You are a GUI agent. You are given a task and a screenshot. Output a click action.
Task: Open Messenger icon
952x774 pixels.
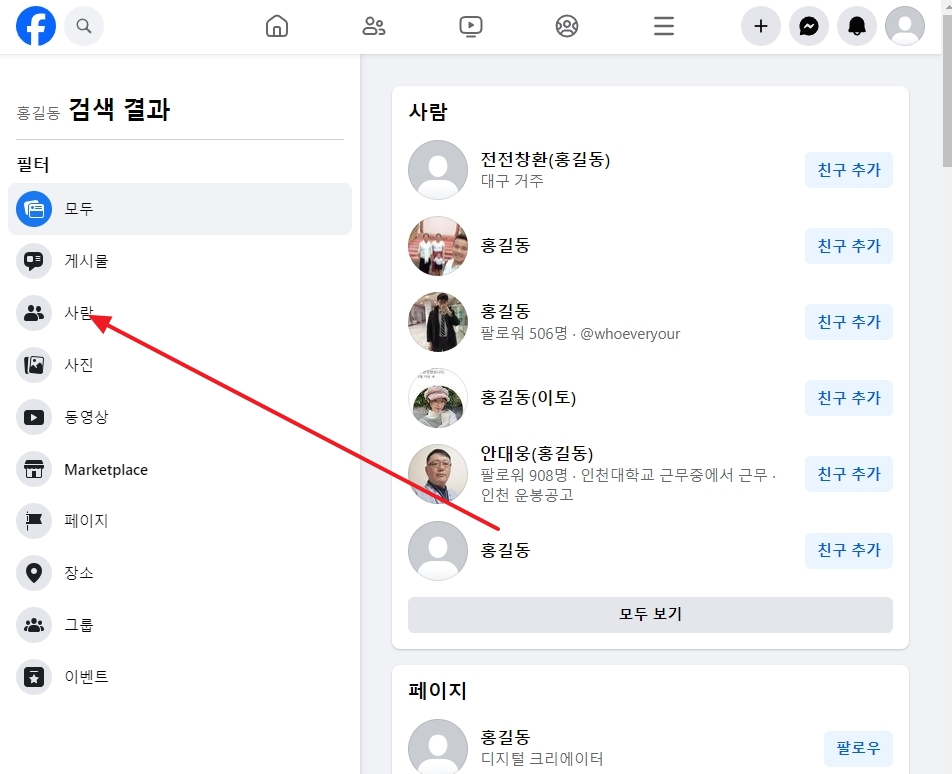[809, 26]
